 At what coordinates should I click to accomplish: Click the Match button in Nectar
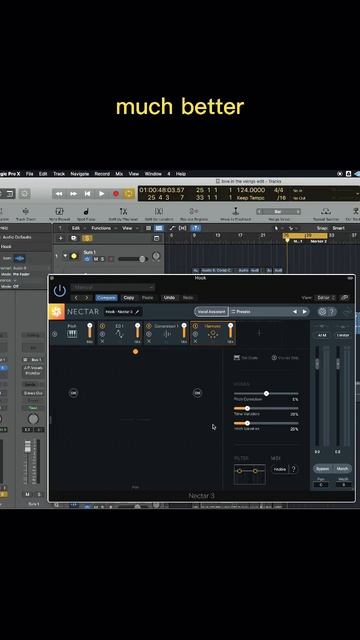[342, 469]
